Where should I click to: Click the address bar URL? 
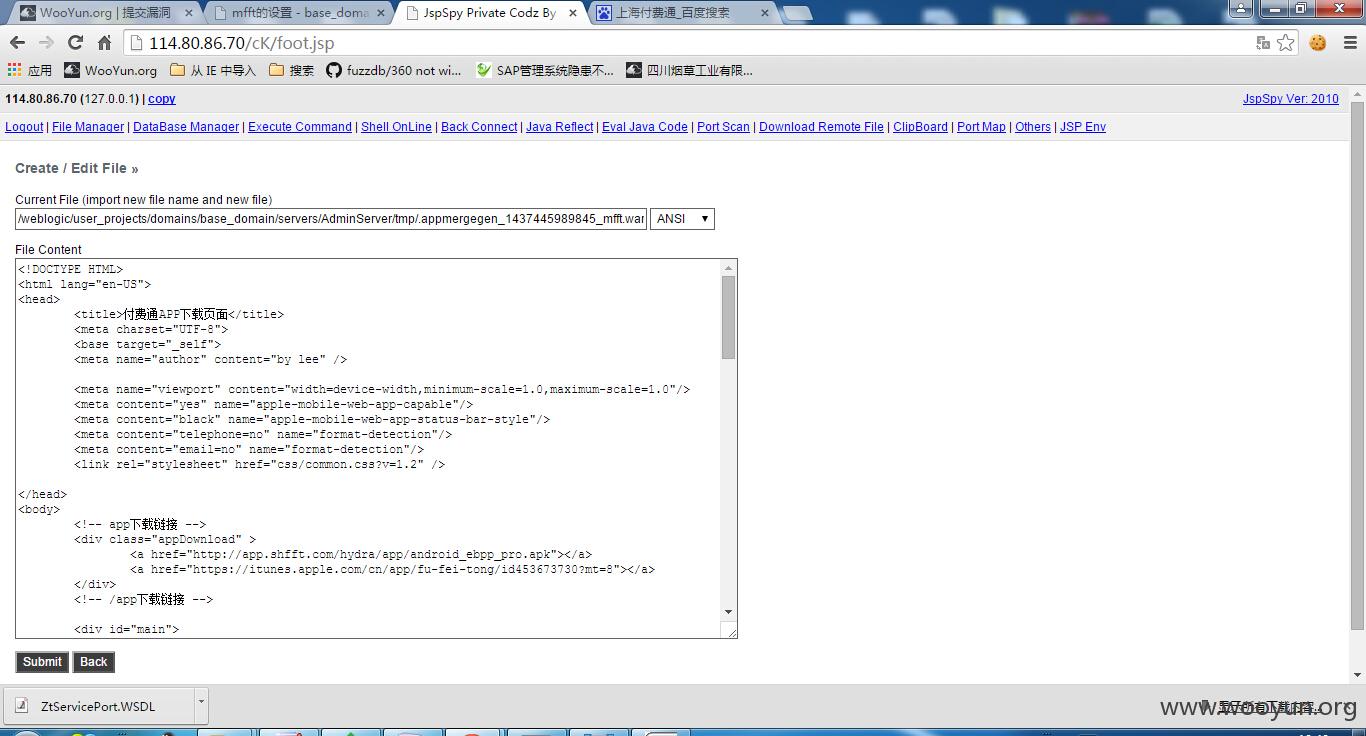click(x=241, y=43)
